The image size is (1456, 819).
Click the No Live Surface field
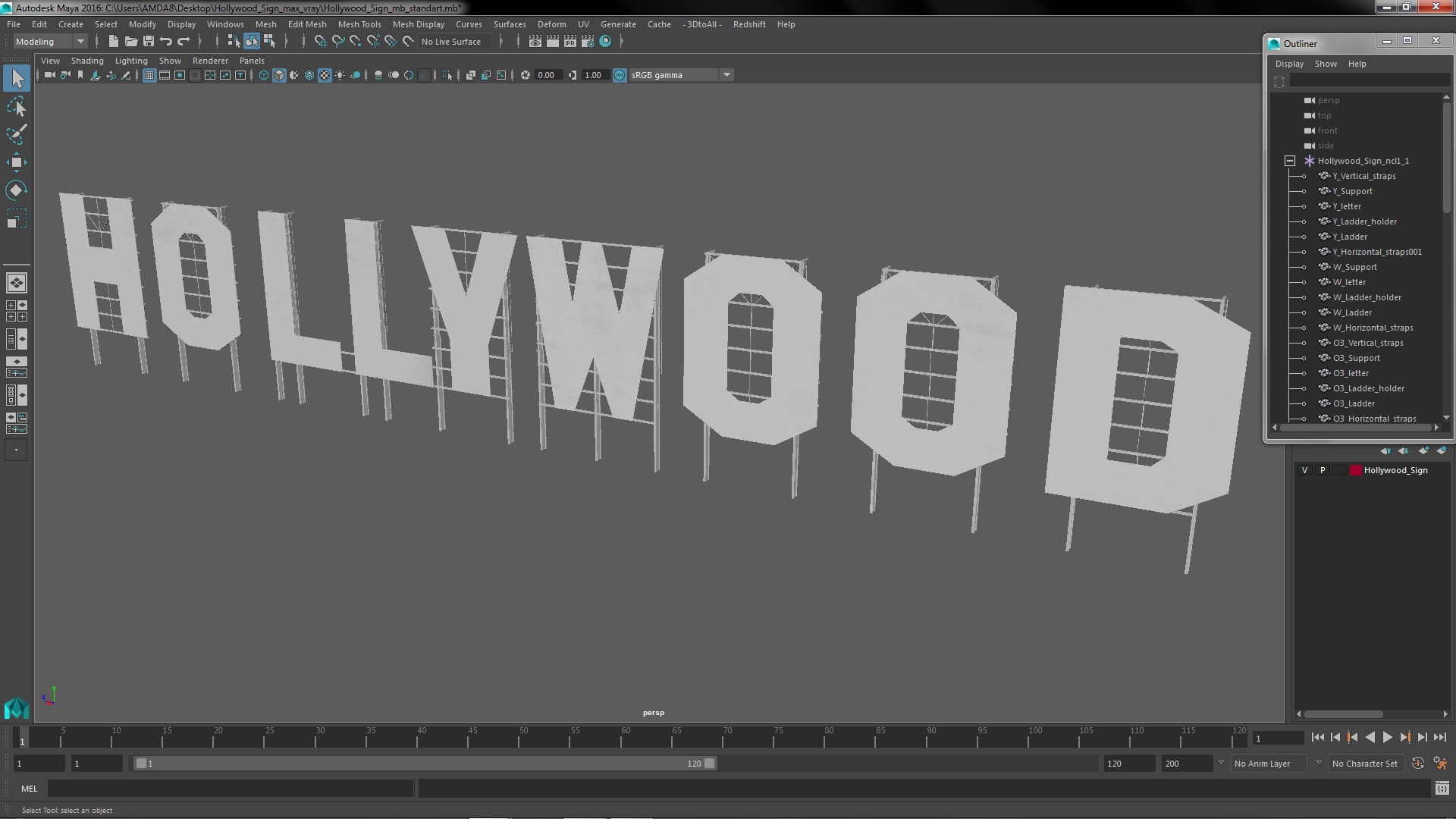(x=453, y=42)
